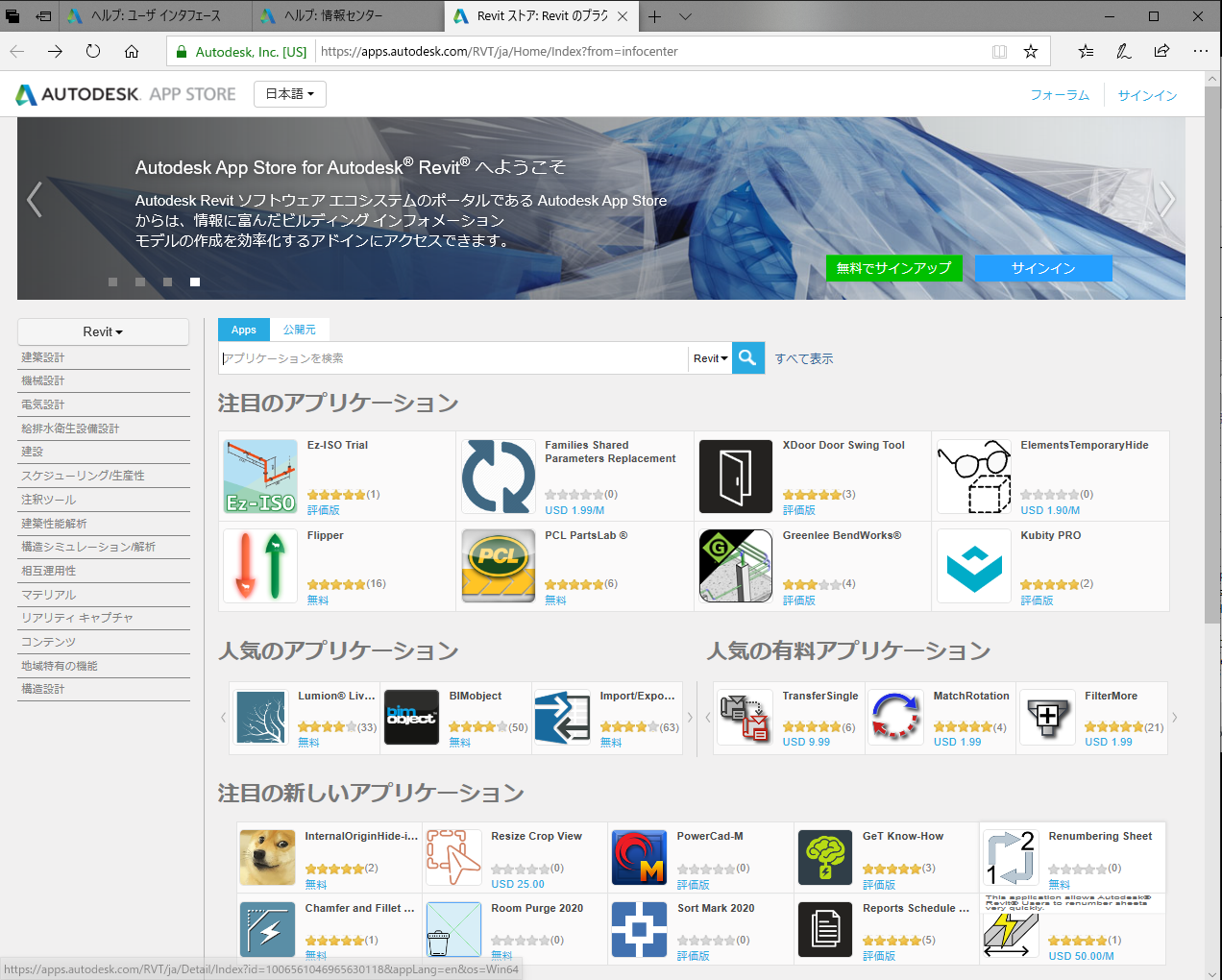Advance popular apps carousel right arrow
Screen dimensions: 1222x980
pos(690,718)
